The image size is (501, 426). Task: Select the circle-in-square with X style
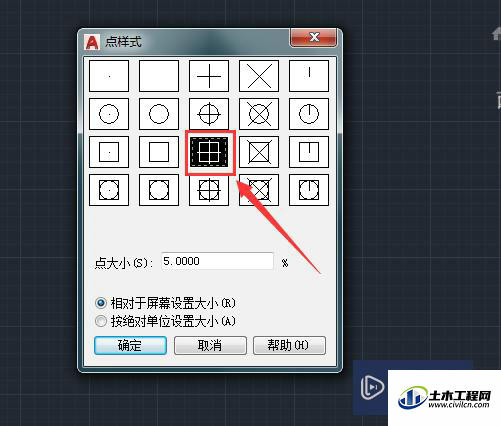[x=259, y=190]
